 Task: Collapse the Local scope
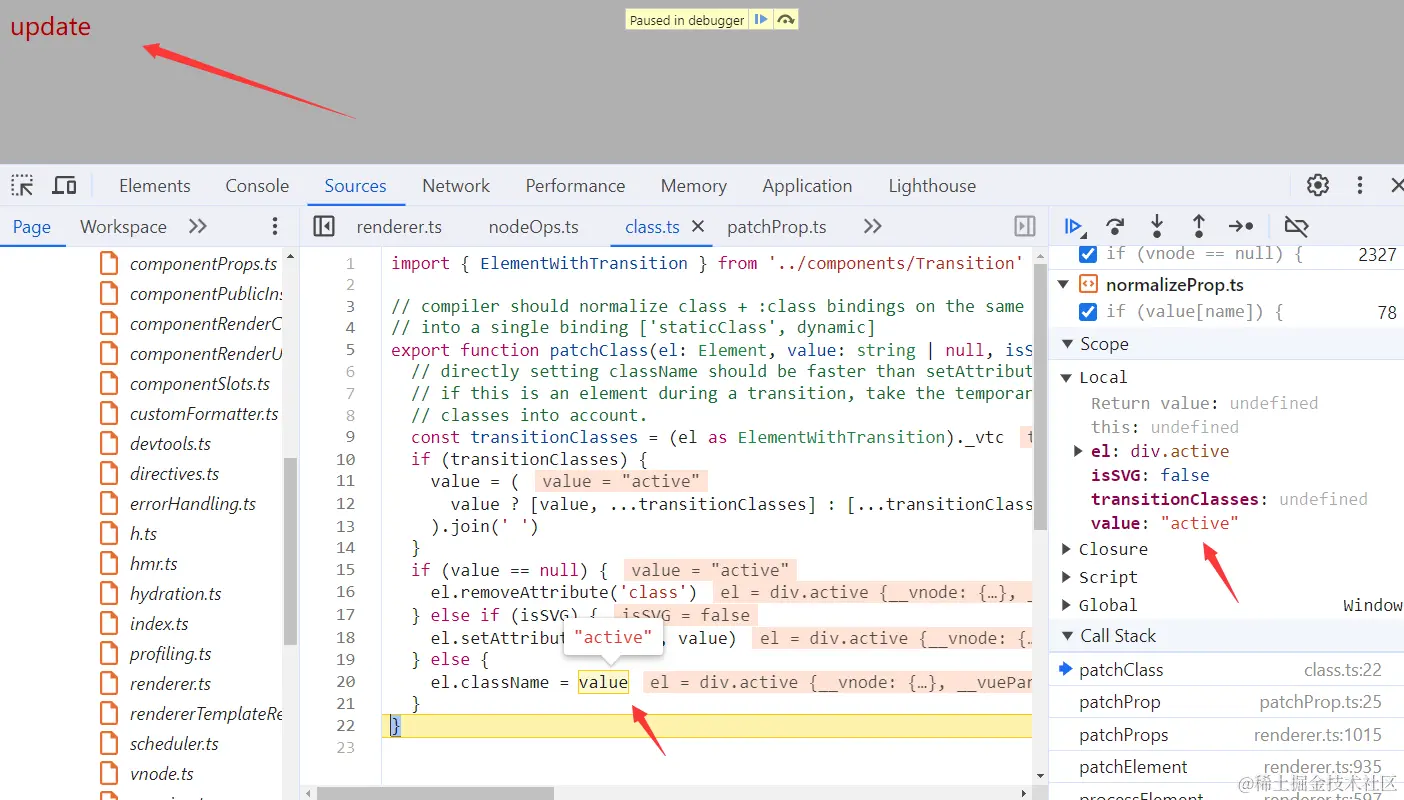click(1066, 377)
